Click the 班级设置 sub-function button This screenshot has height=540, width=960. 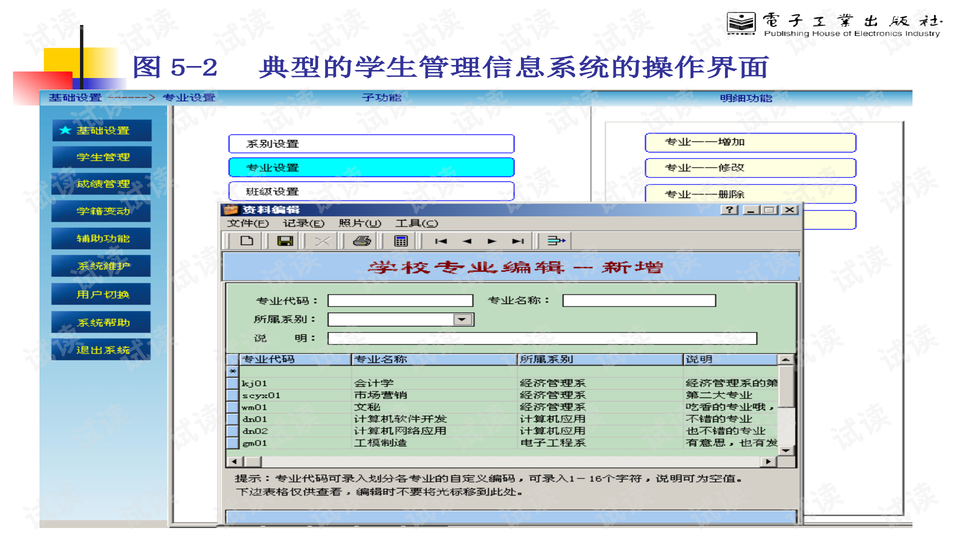pyautogui.click(x=371, y=191)
